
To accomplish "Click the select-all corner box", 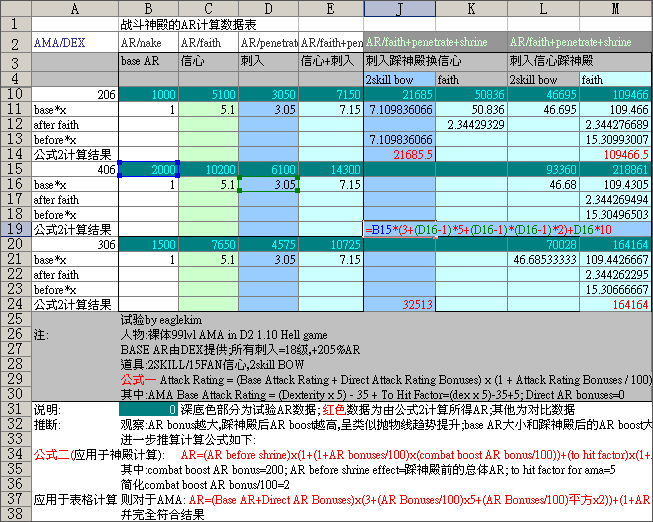I will pyautogui.click(x=15, y=8).
